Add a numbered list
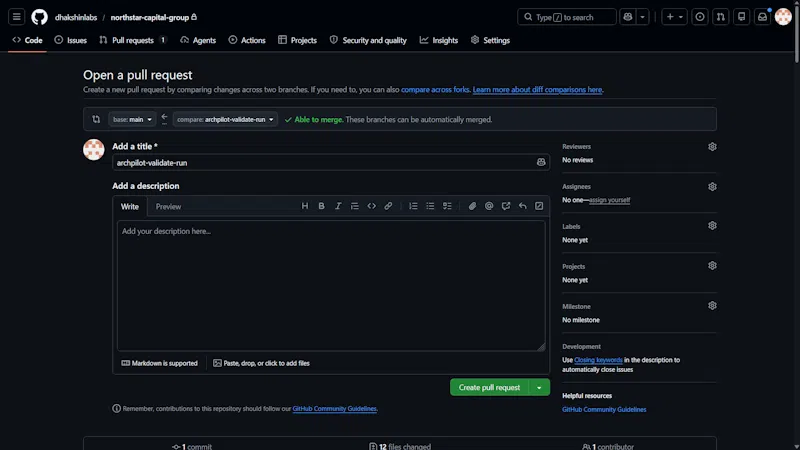The height and width of the screenshot is (450, 800). 413,206
